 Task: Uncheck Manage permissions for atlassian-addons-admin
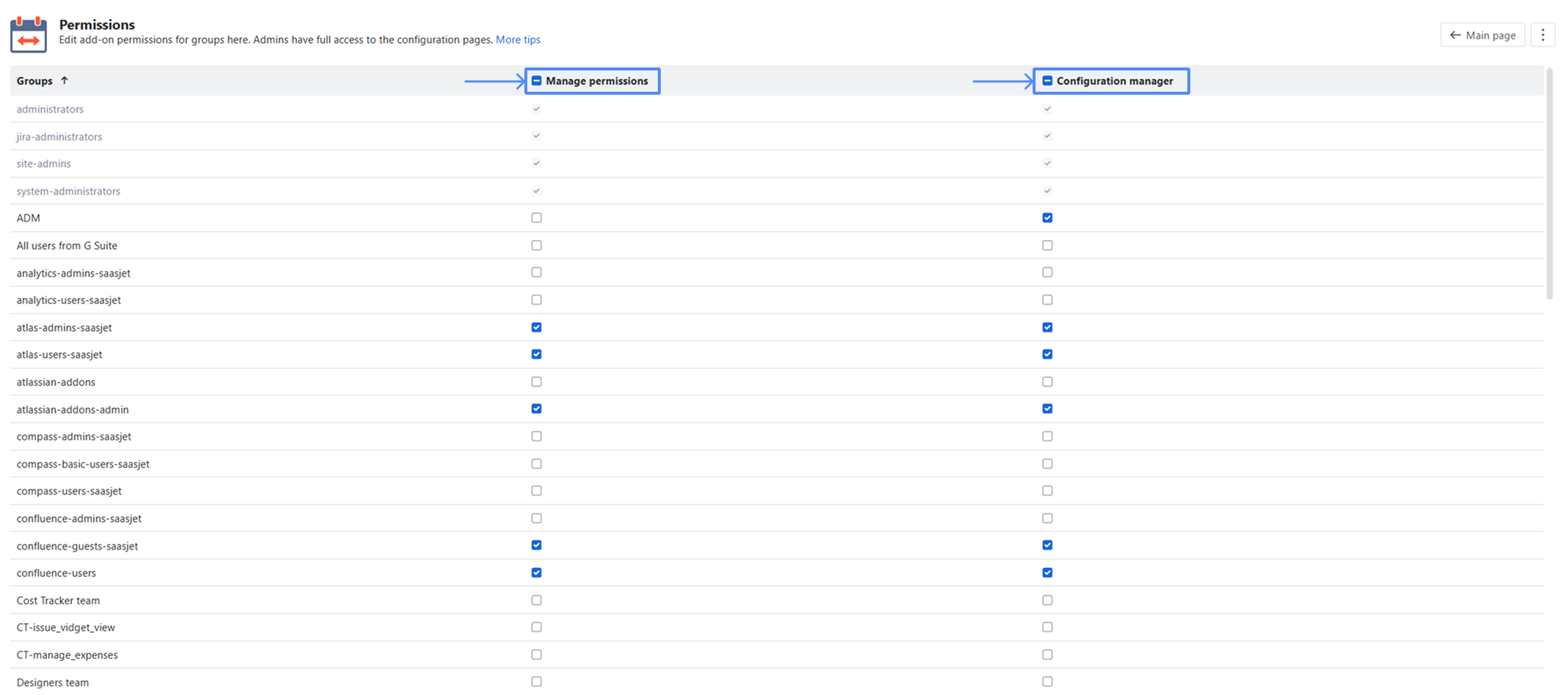[x=537, y=409]
